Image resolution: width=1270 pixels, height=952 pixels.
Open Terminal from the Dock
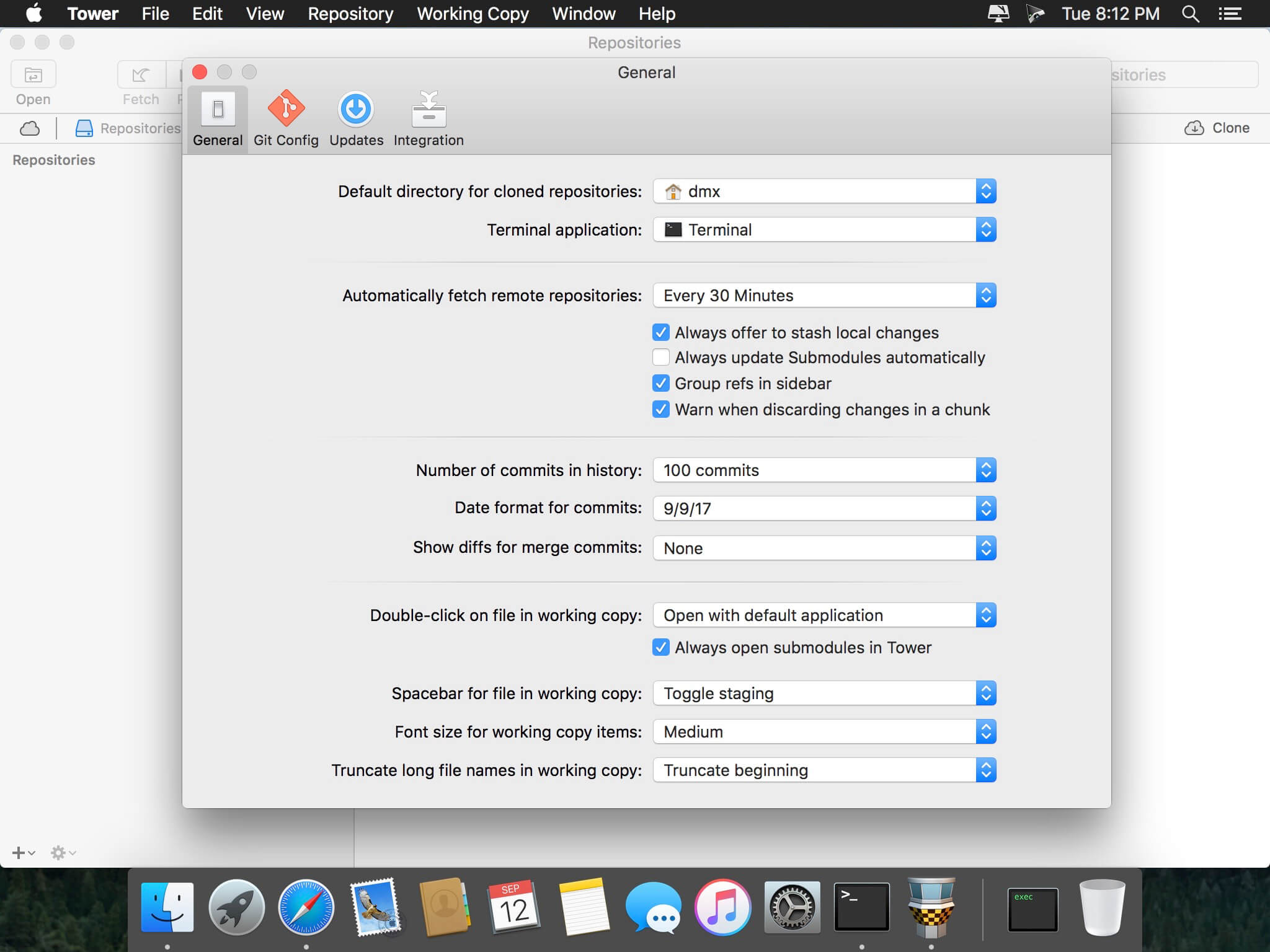[x=861, y=907]
